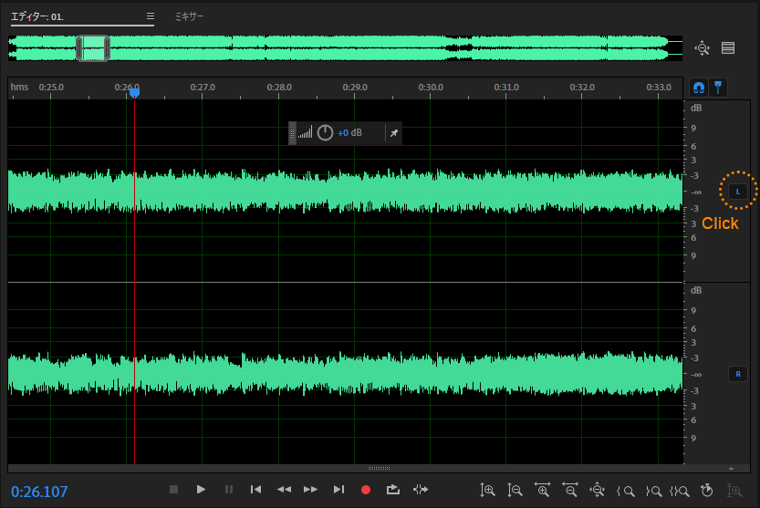
Task: Click Zoom Out Full in bottom toolbar
Action: pos(597,490)
